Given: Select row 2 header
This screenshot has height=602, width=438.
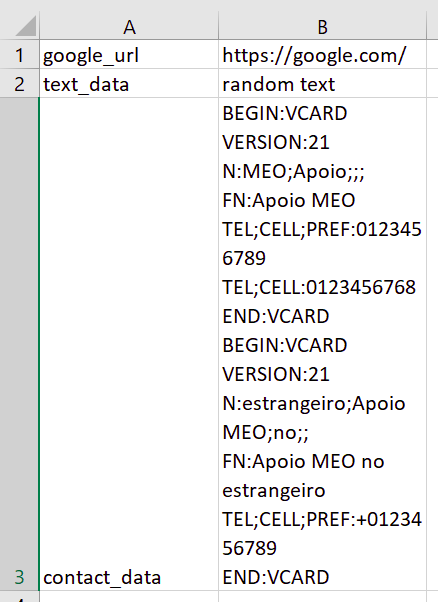Looking at the screenshot, I should (19, 84).
